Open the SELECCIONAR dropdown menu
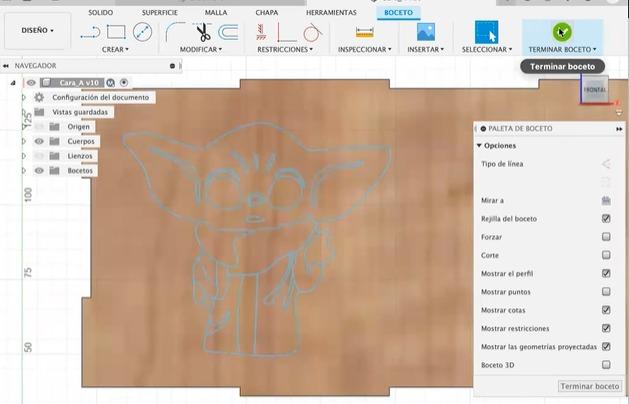629x404 pixels. pos(487,49)
